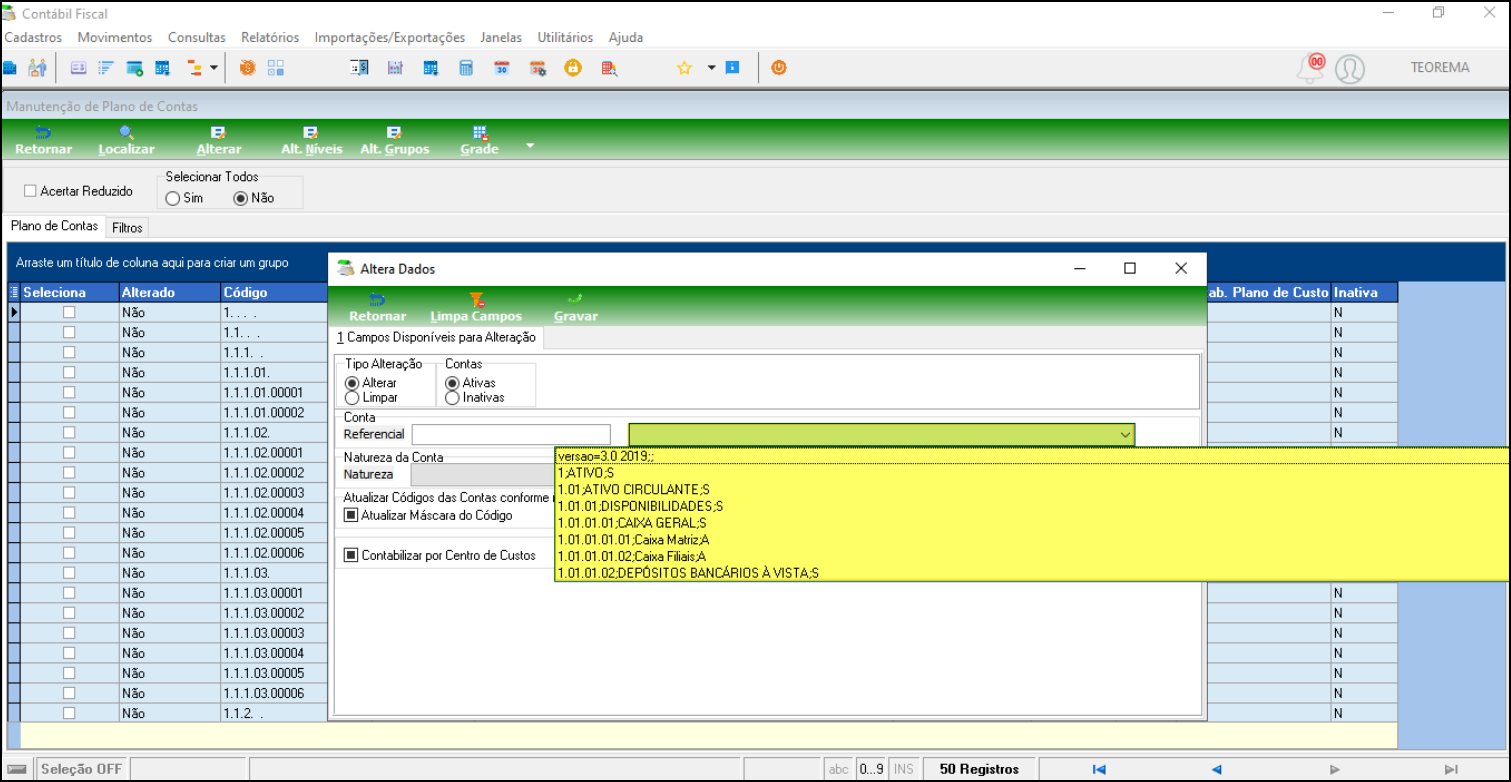Click the four-squares grid toolbar icon
Viewport: 1511px width, 782px height.
tap(276, 68)
